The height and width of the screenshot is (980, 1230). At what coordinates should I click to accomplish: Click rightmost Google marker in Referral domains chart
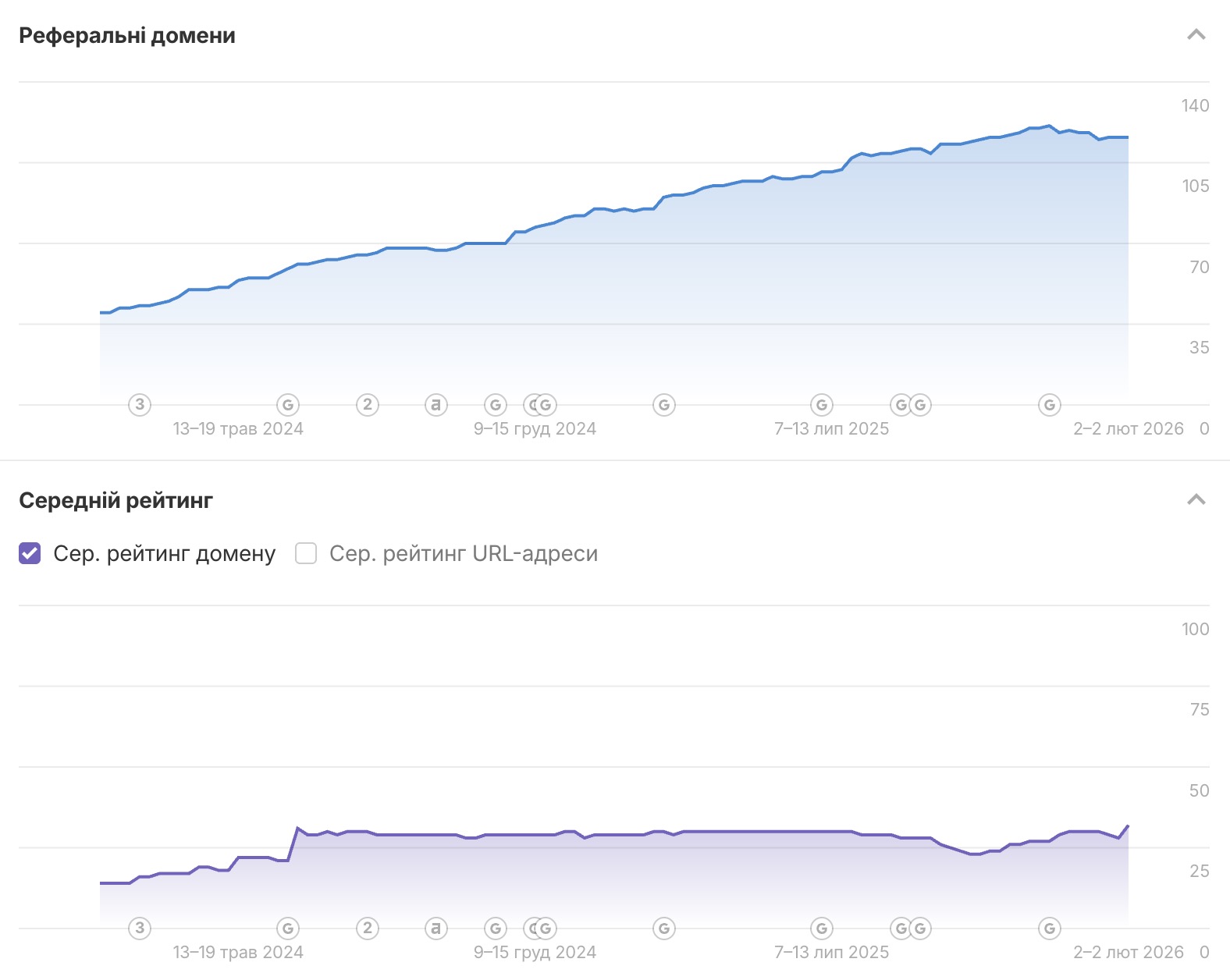[1050, 405]
